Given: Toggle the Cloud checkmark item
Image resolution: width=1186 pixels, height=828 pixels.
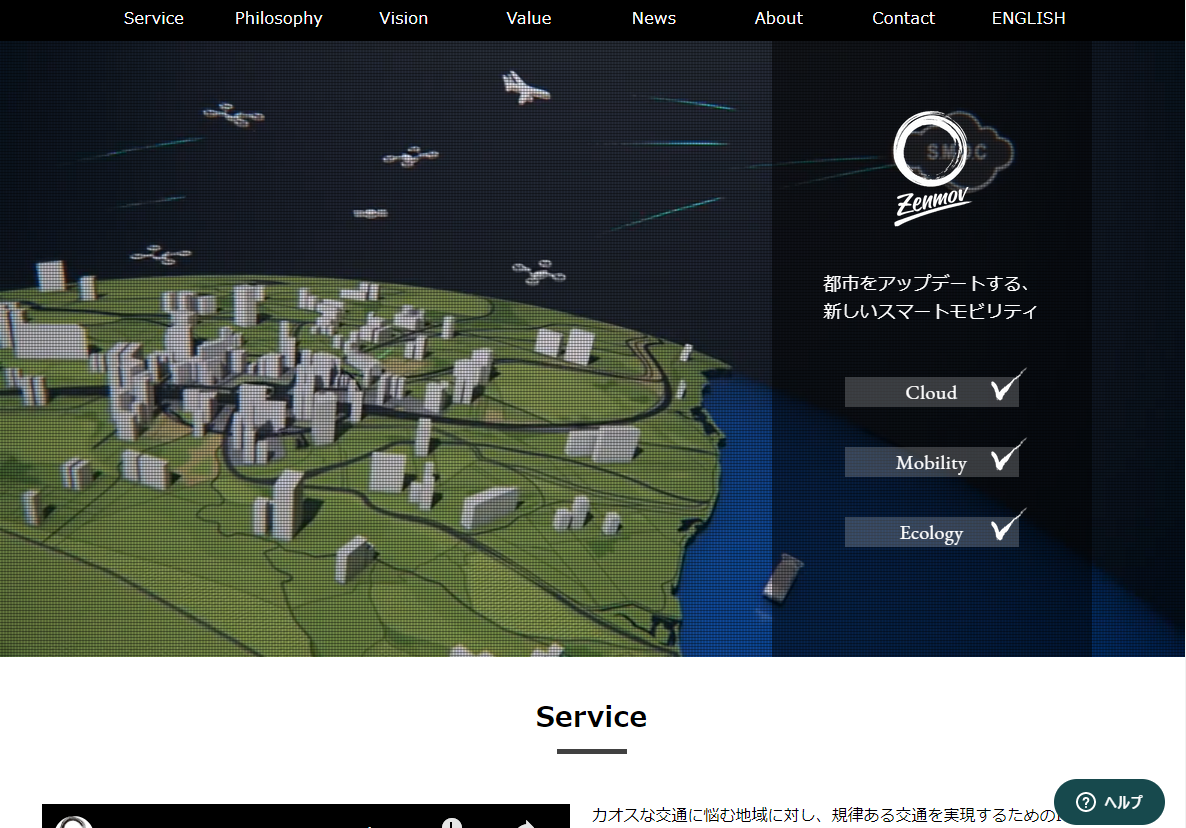Looking at the screenshot, I should tap(932, 392).
